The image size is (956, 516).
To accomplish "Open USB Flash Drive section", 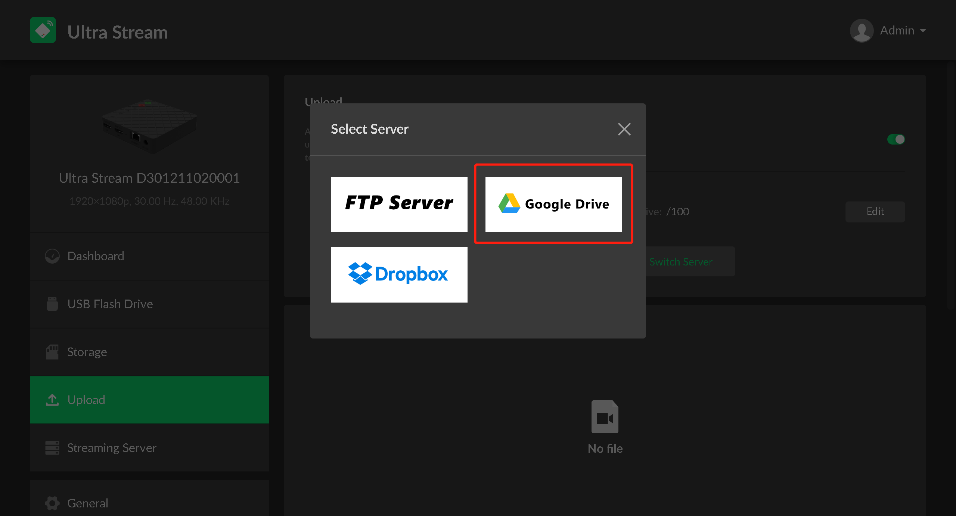I will tap(149, 304).
